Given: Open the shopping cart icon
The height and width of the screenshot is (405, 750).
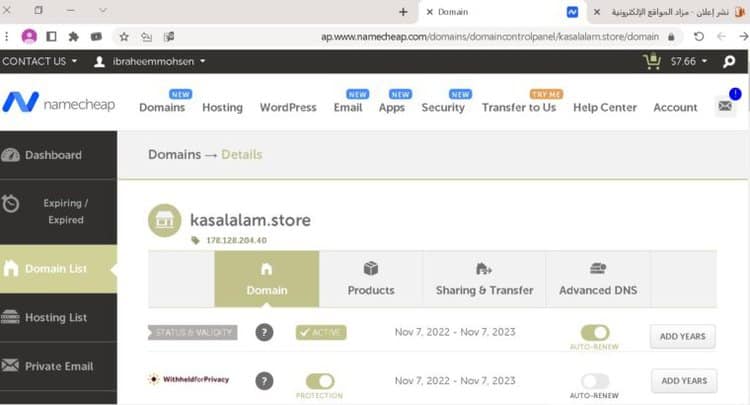Looking at the screenshot, I should [652, 61].
